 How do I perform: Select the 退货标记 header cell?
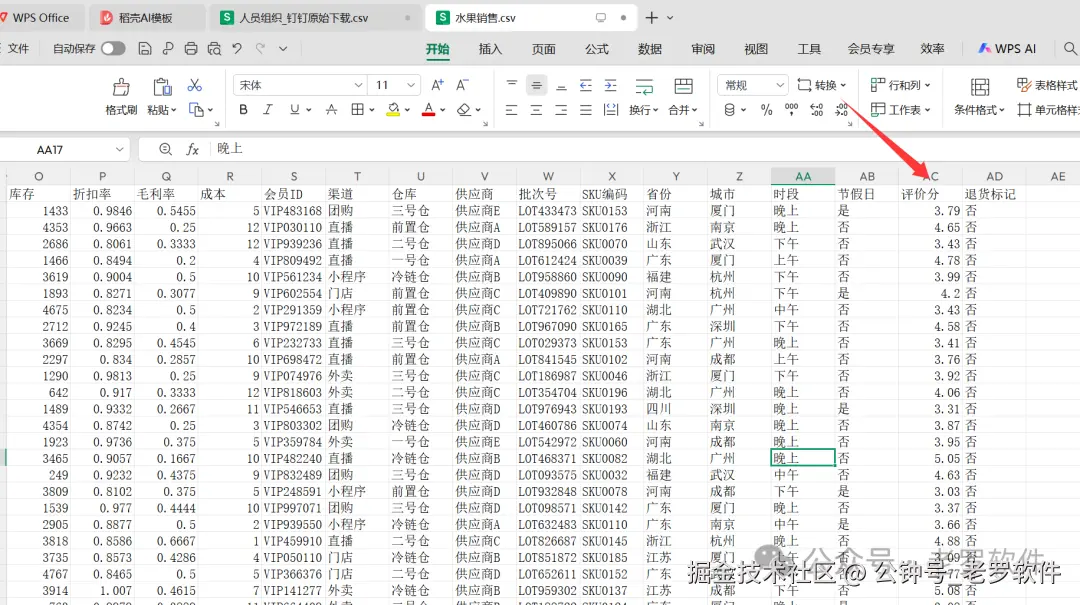[994, 194]
